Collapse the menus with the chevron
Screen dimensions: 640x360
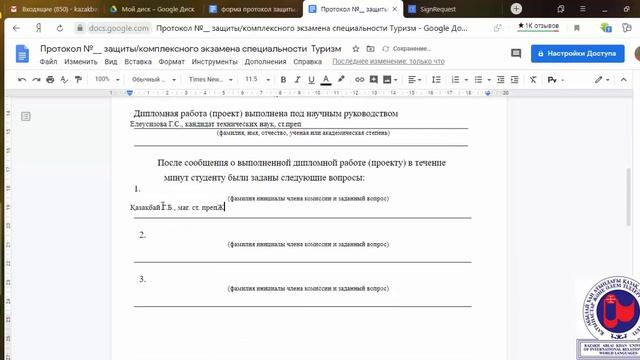[623, 80]
